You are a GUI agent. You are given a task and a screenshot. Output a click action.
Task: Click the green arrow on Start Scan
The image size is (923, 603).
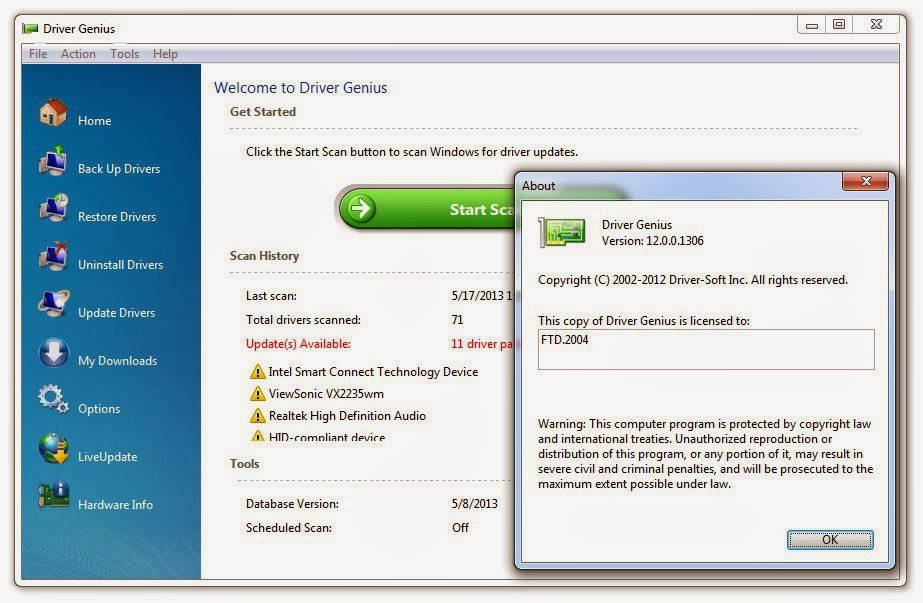pyautogui.click(x=360, y=208)
